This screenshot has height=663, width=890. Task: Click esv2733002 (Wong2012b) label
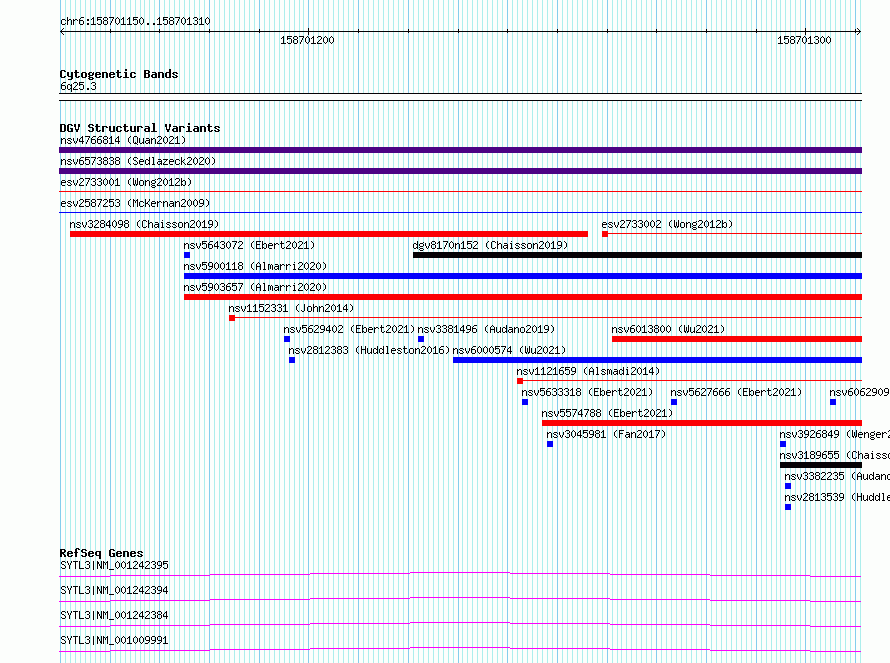pos(667,224)
